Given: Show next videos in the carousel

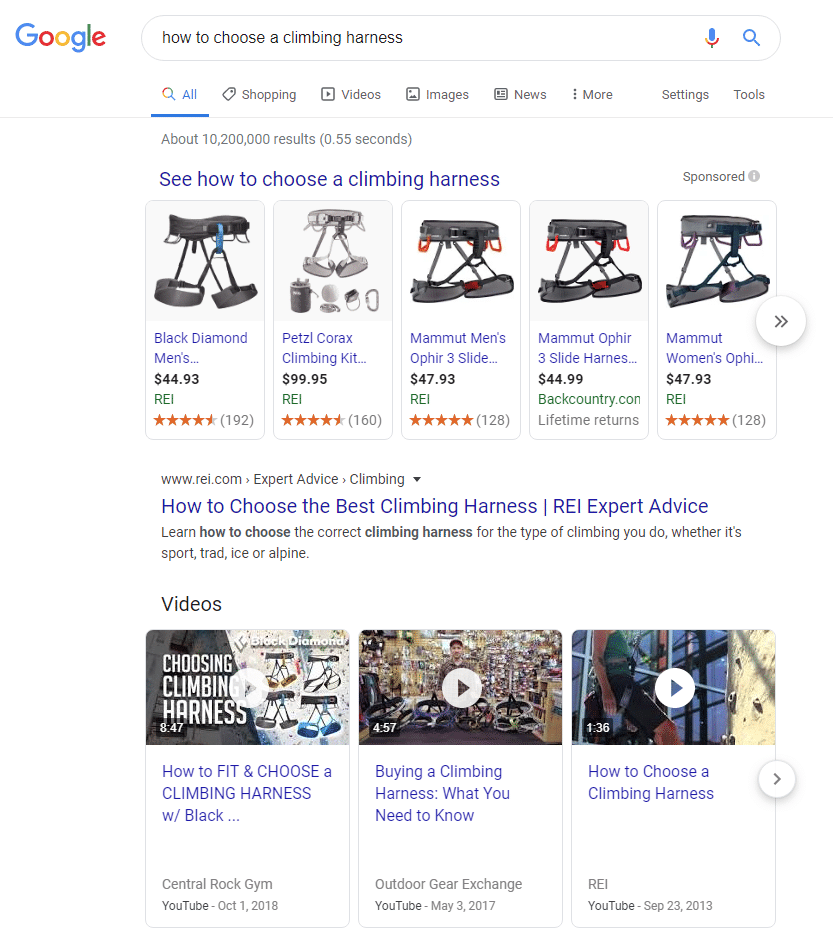Looking at the screenshot, I should click(777, 779).
